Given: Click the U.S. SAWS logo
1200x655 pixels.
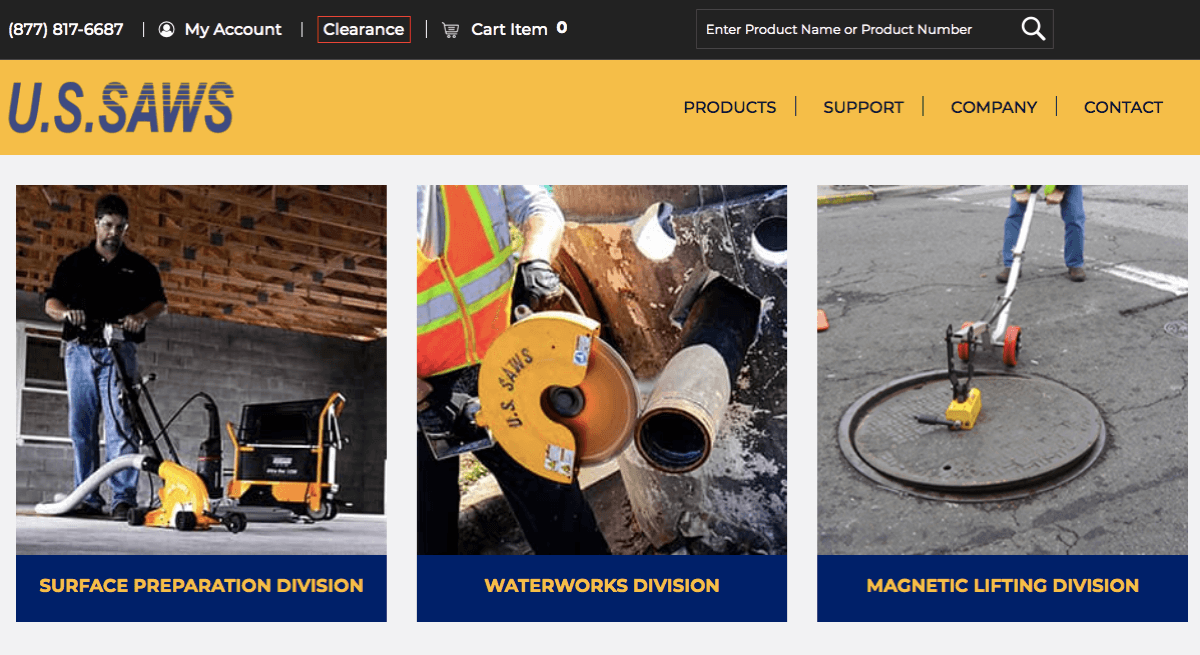Looking at the screenshot, I should click(x=121, y=108).
